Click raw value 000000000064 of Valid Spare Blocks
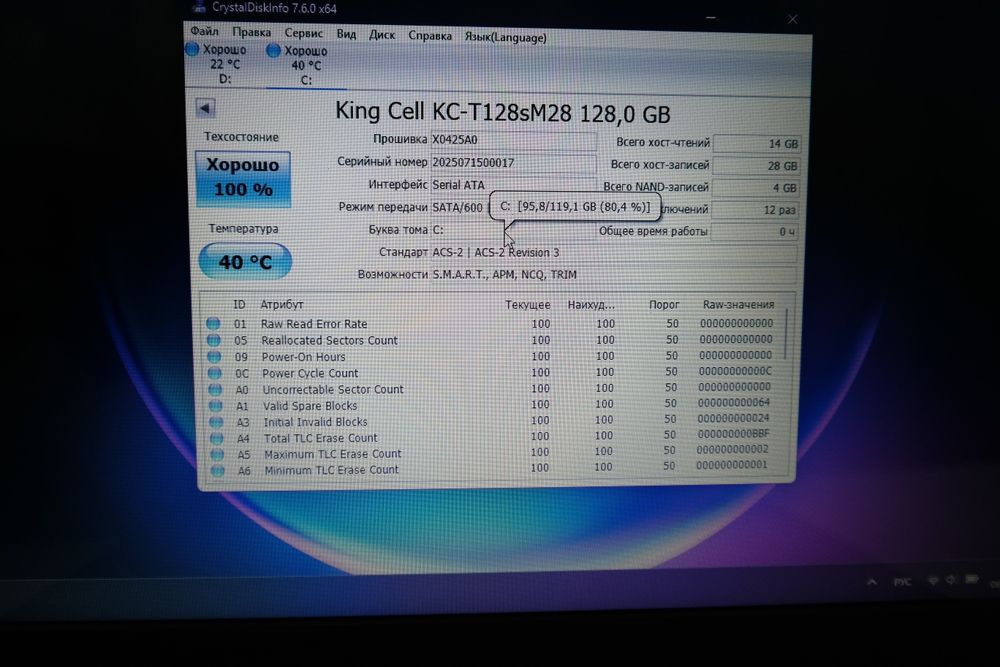Image resolution: width=1000 pixels, height=667 pixels. 733,403
